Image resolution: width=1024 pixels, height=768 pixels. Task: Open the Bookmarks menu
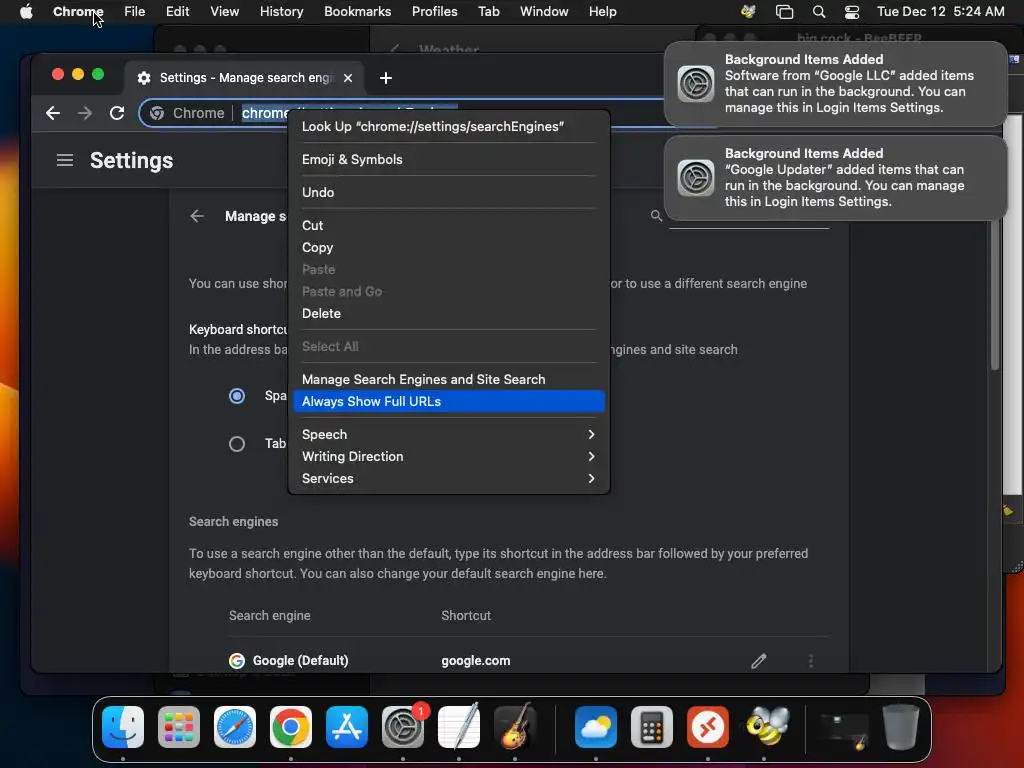click(357, 11)
